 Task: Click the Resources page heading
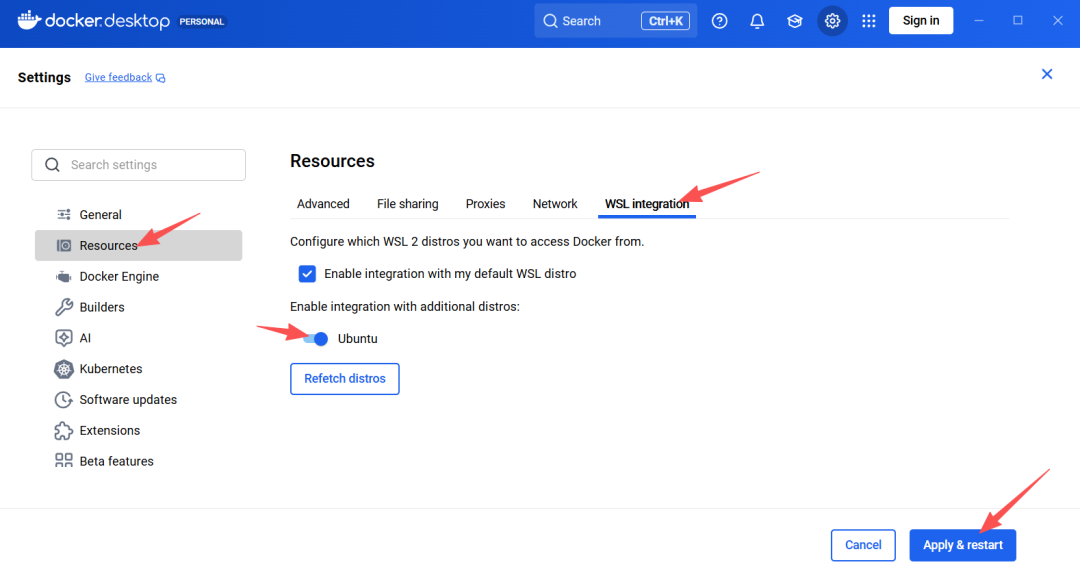pos(333,161)
